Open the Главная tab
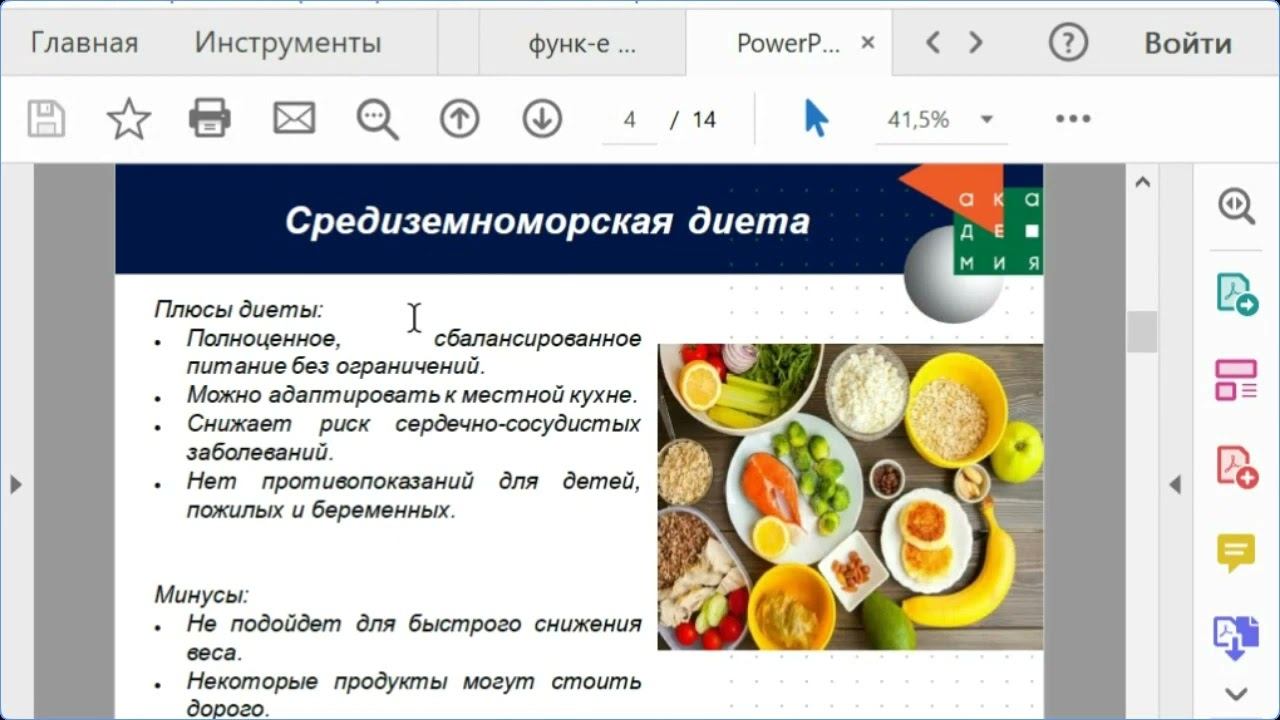The width and height of the screenshot is (1280, 720). point(84,43)
